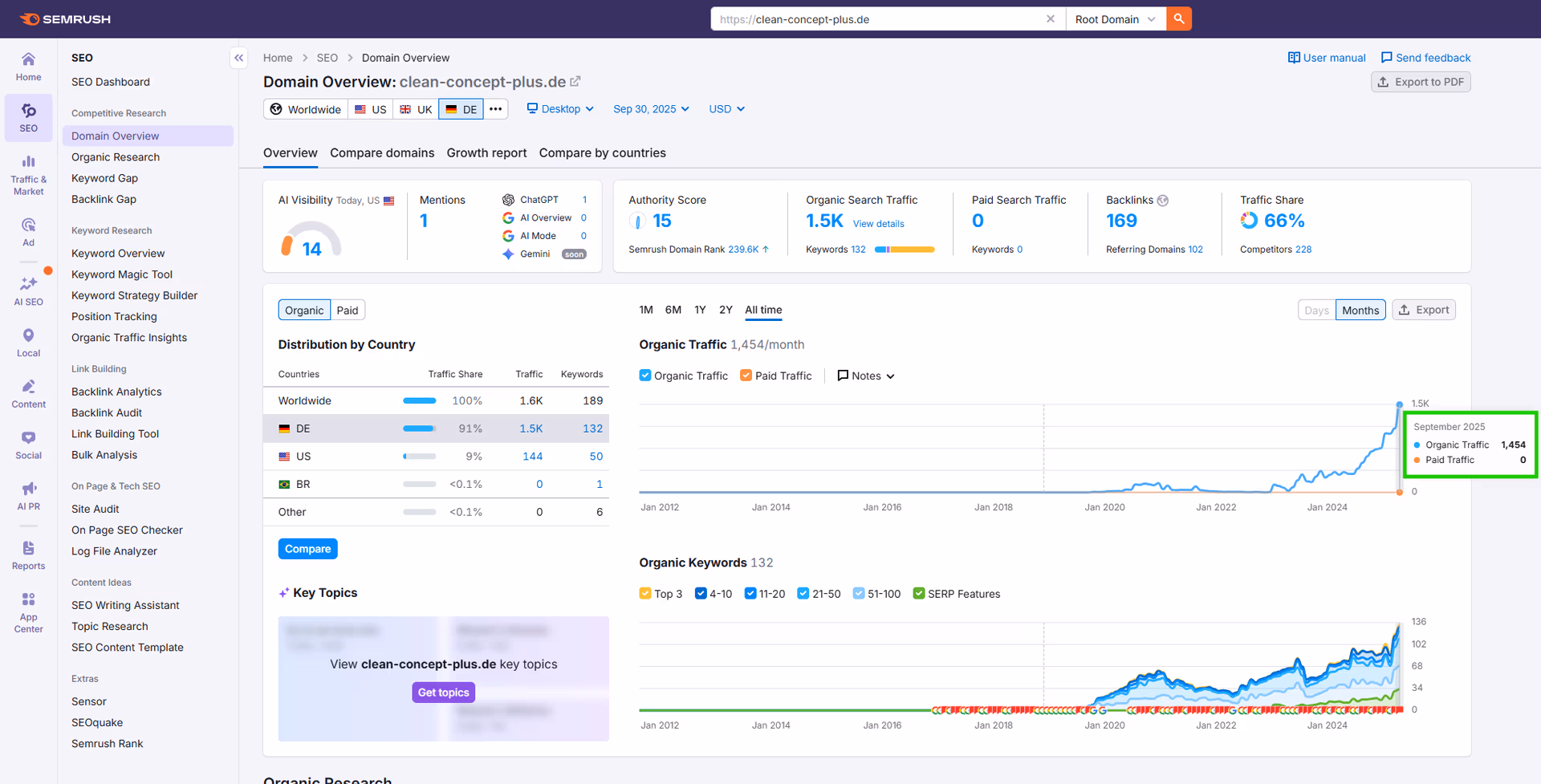Open View details next to Organic Search Traffic
The width and height of the screenshot is (1541, 784).
(x=879, y=223)
